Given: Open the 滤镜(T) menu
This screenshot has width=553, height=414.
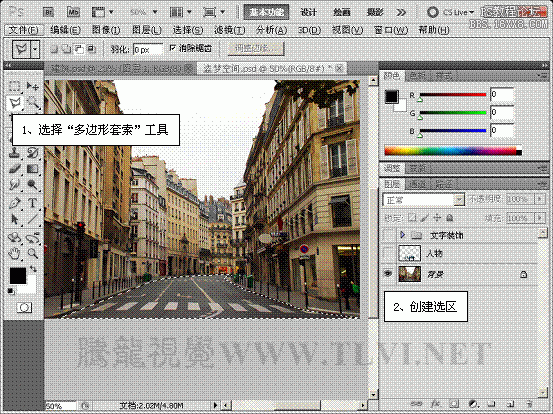Looking at the screenshot, I should [229, 30].
